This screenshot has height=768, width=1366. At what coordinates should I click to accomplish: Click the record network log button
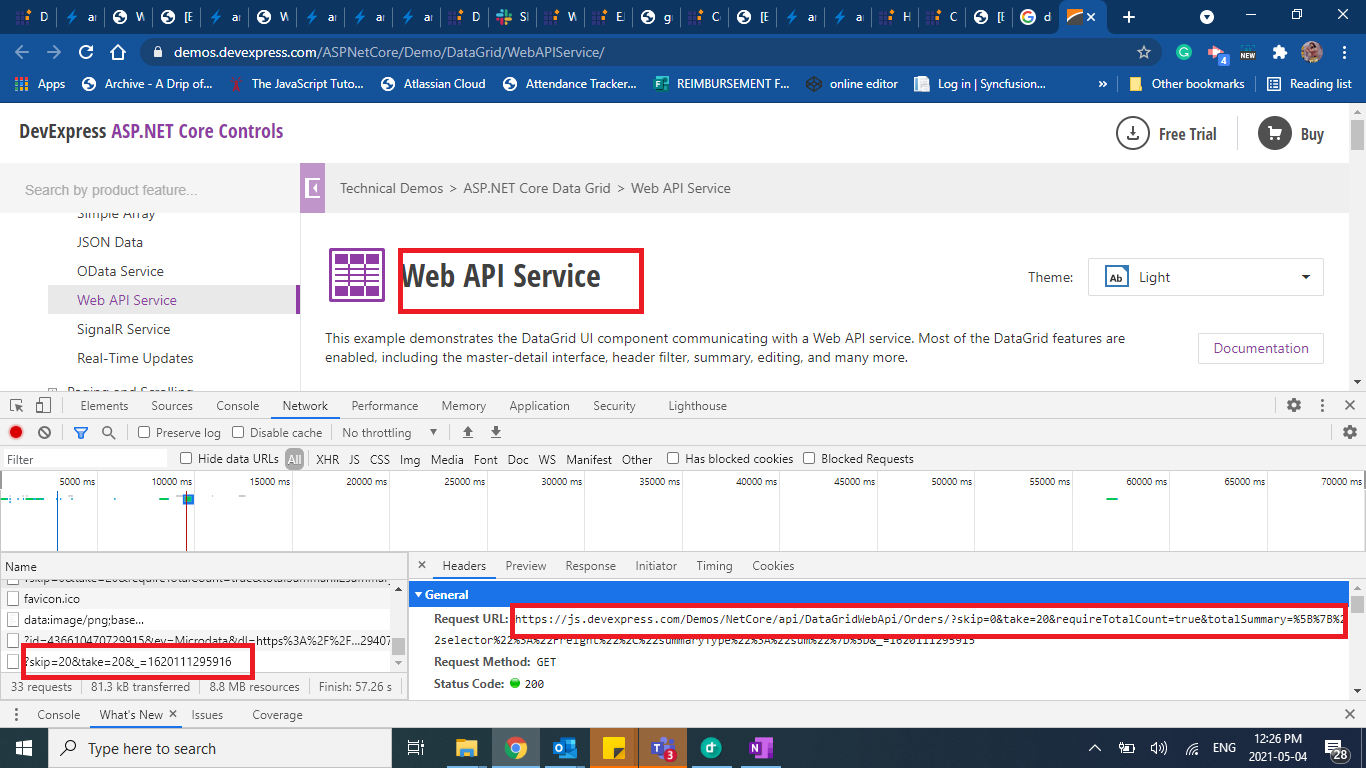(x=16, y=432)
